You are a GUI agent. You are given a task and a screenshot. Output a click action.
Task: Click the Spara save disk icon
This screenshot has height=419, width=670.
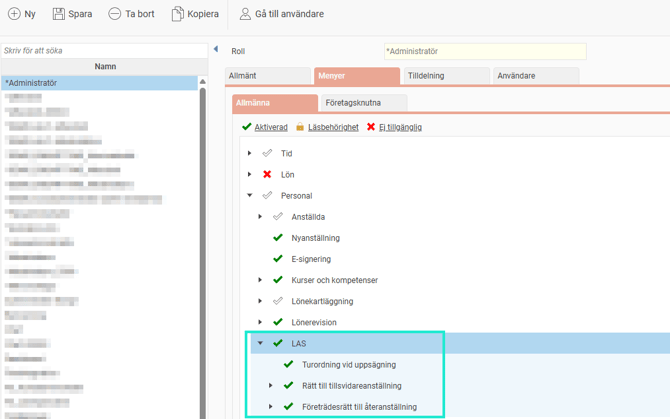coord(59,14)
